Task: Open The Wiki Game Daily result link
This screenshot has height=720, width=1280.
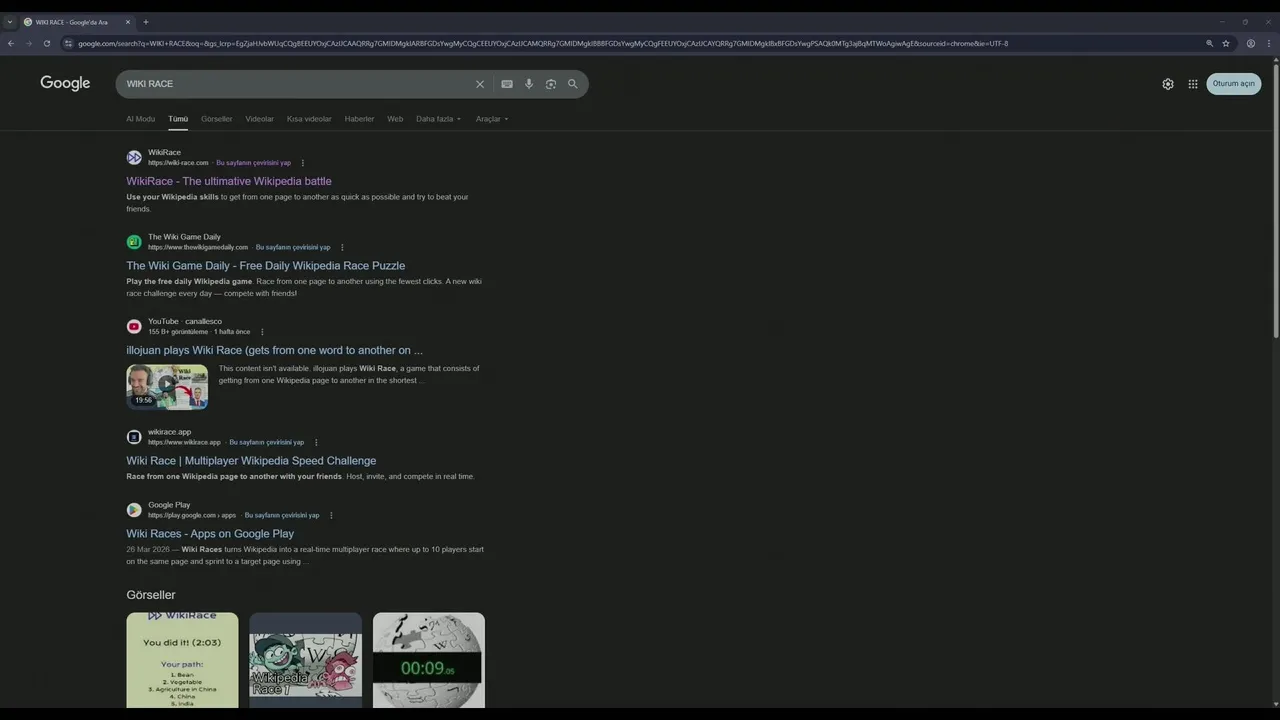Action: click(265, 266)
